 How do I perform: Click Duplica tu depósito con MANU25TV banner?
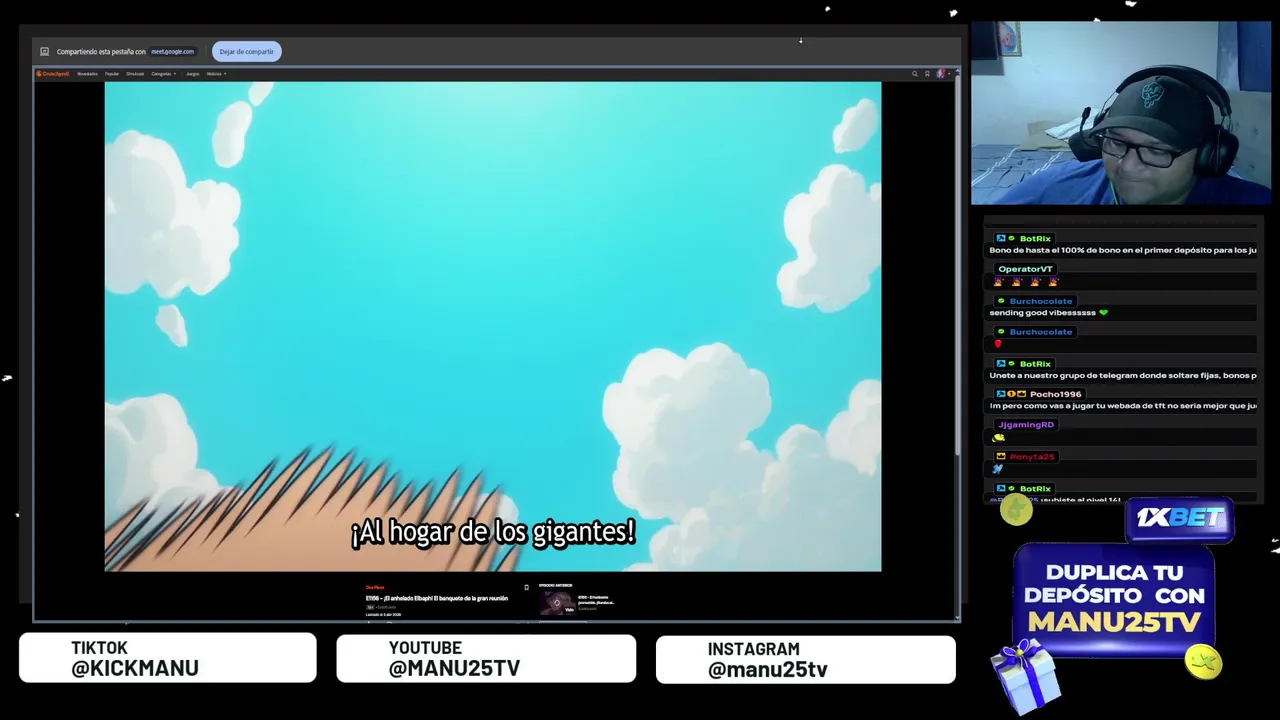click(1115, 598)
